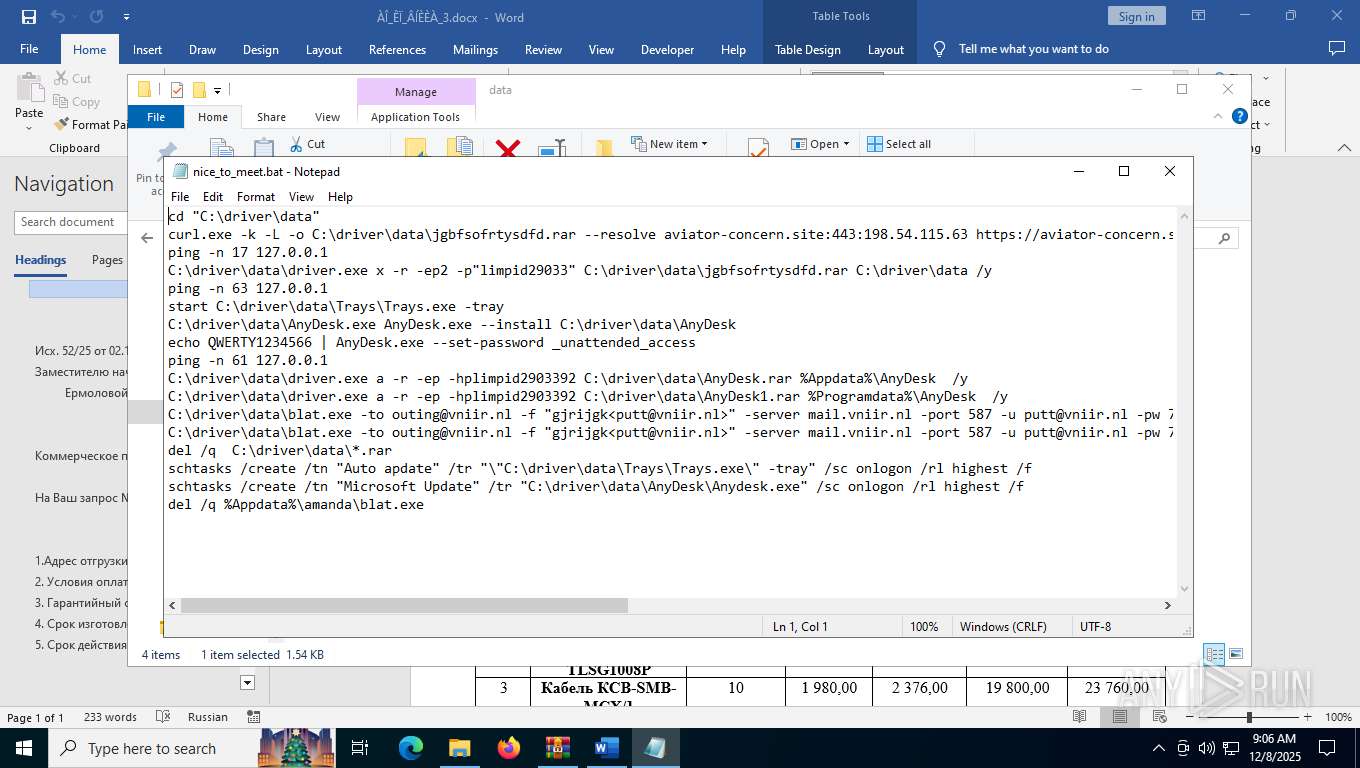Select the Headings tab in Navigation pane
1360x768 pixels.
pos(41,260)
